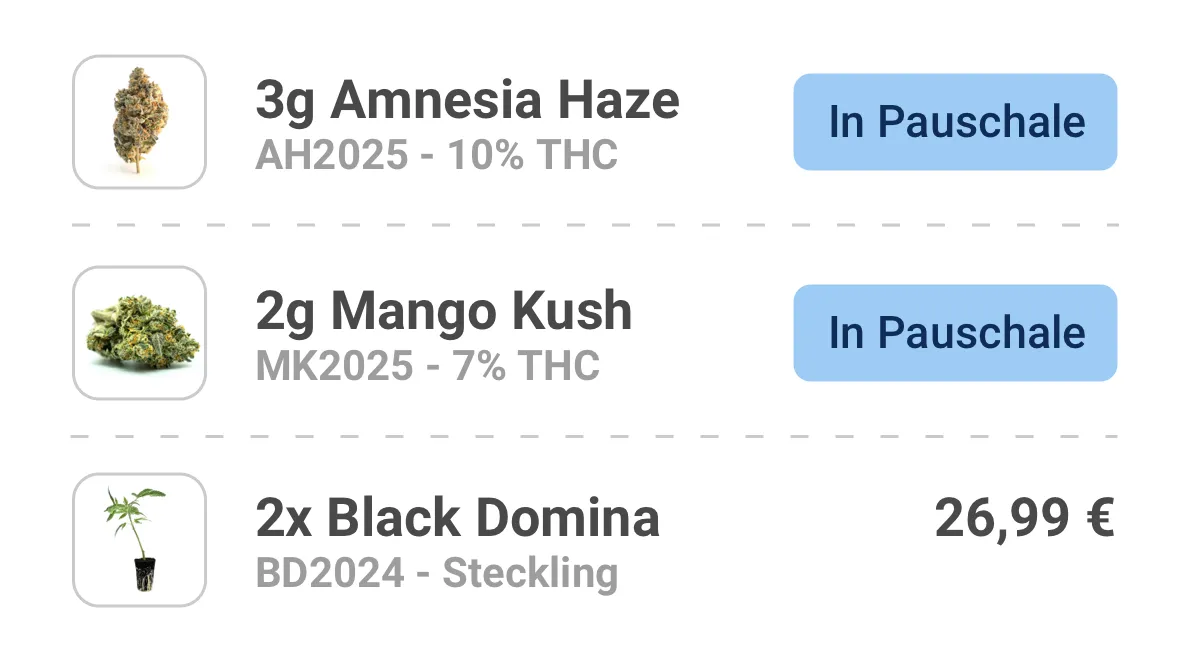Click the 7% THC label
This screenshot has width=1191, height=666.
pyautogui.click(x=526, y=366)
